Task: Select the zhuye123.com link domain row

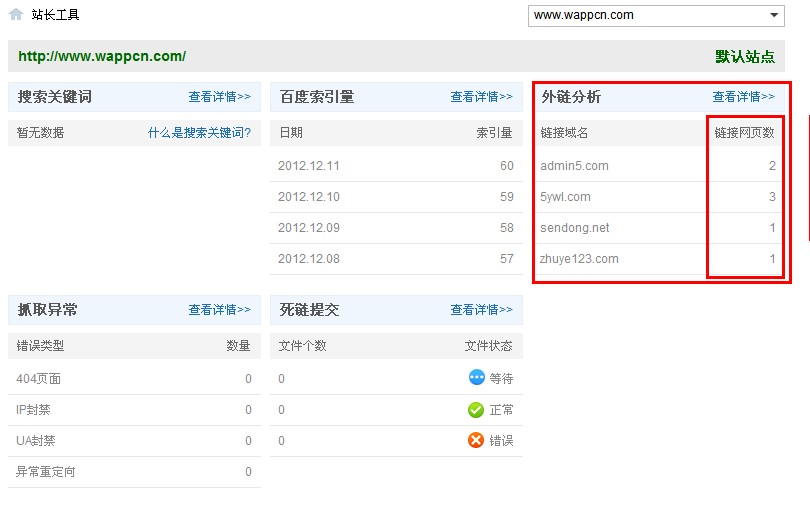Action: [x=579, y=259]
